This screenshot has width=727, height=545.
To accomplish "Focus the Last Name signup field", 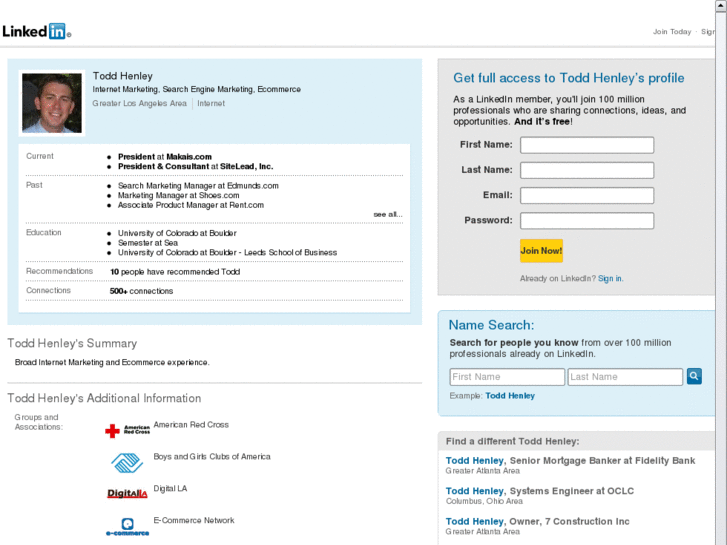I will point(587,170).
